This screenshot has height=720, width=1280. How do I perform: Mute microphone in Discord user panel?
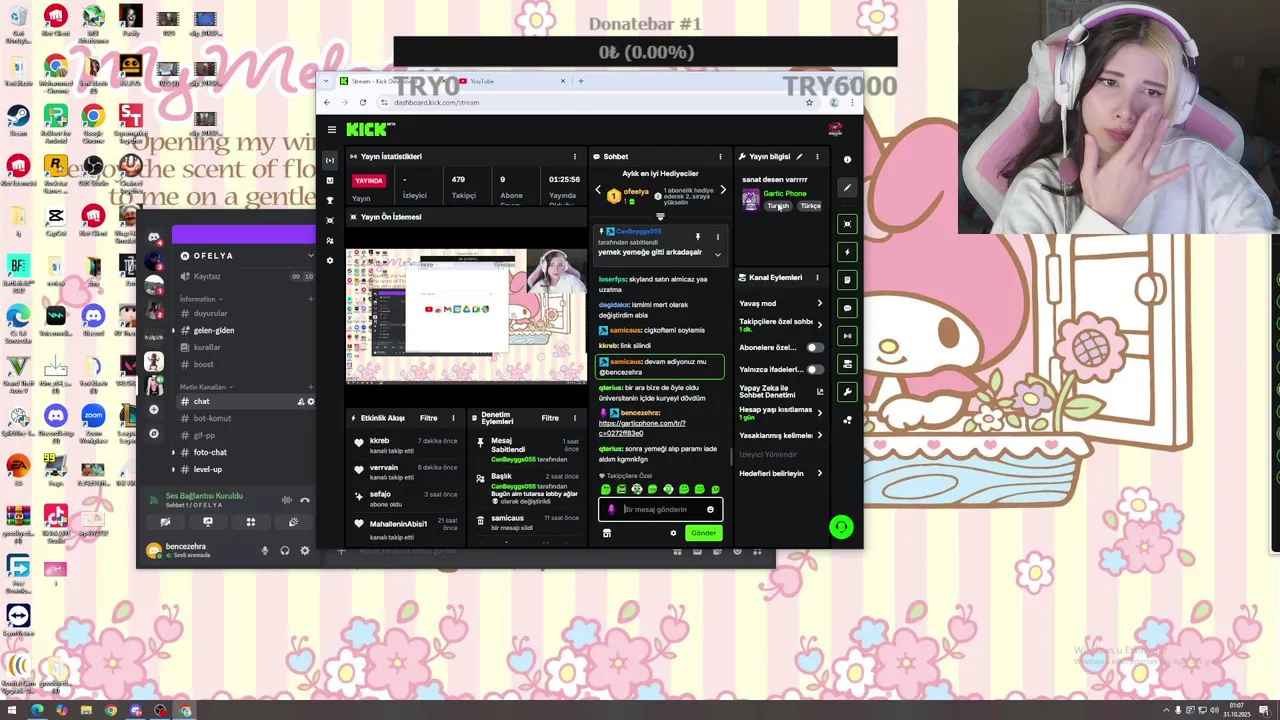(265, 550)
